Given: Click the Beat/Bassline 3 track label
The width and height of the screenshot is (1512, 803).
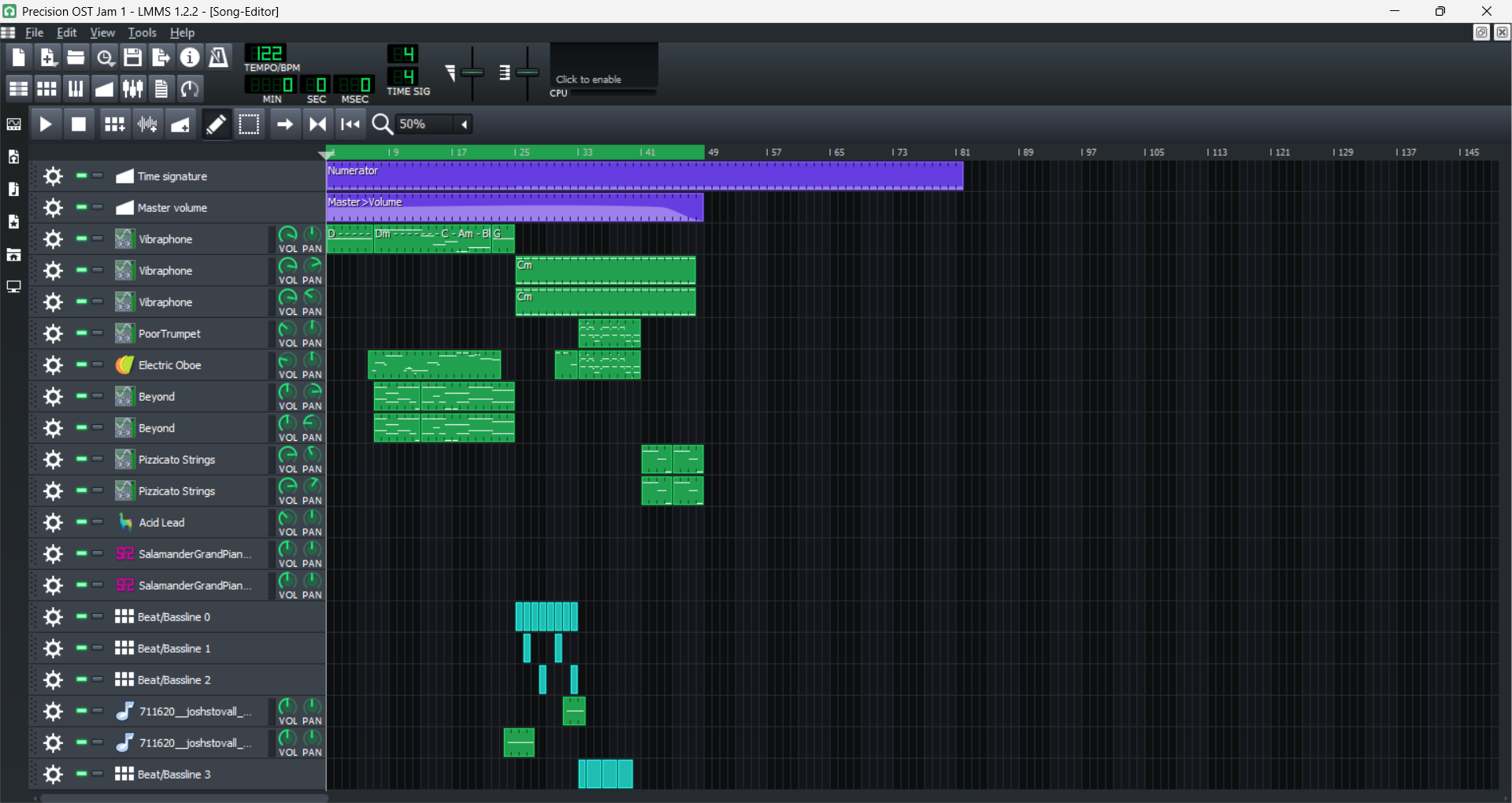Looking at the screenshot, I should point(173,775).
